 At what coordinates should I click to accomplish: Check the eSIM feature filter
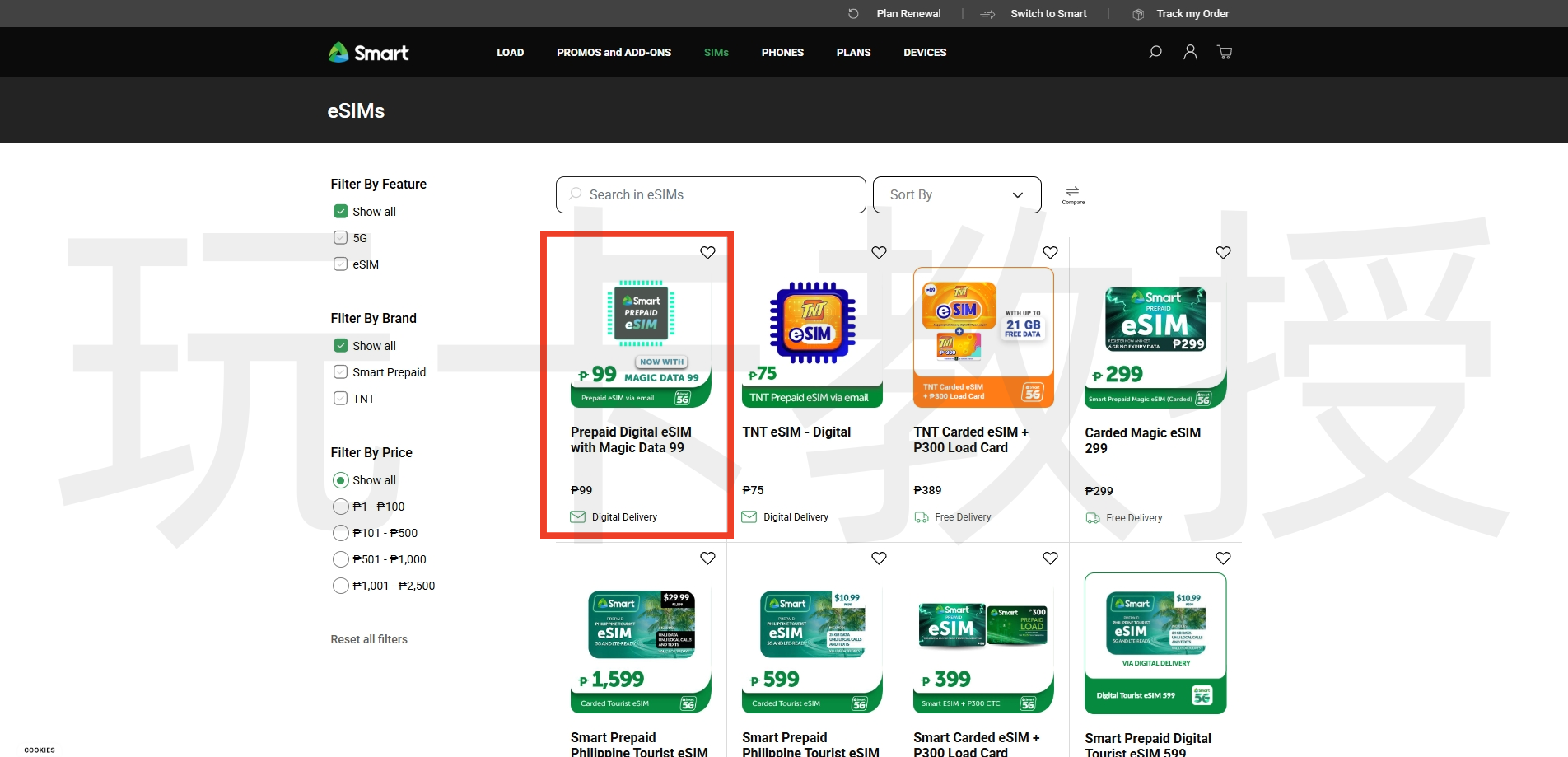(x=341, y=264)
